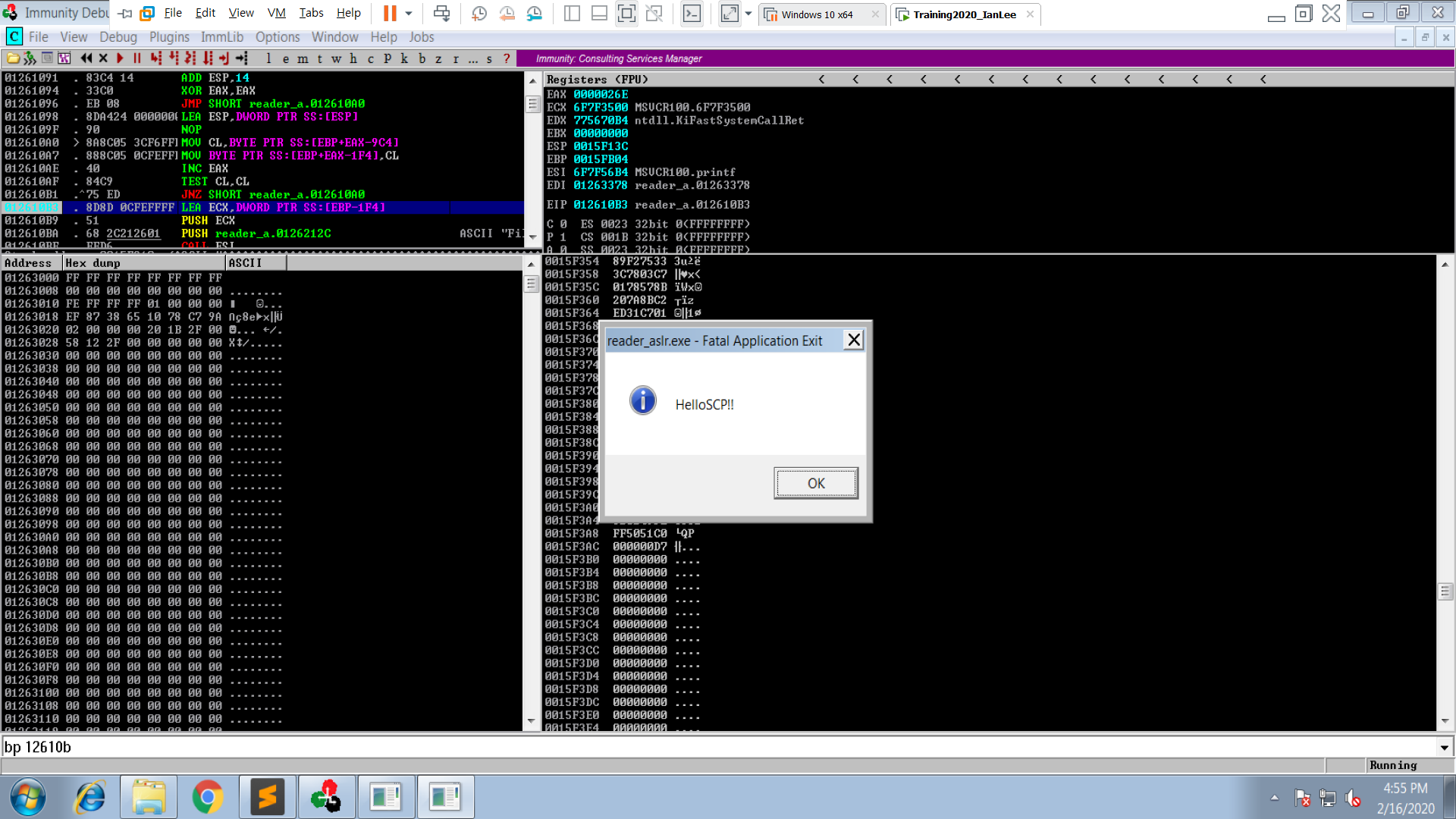Show breakpoints with 'b' button
Viewport: 1456px width, 819px height.
[x=422, y=58]
